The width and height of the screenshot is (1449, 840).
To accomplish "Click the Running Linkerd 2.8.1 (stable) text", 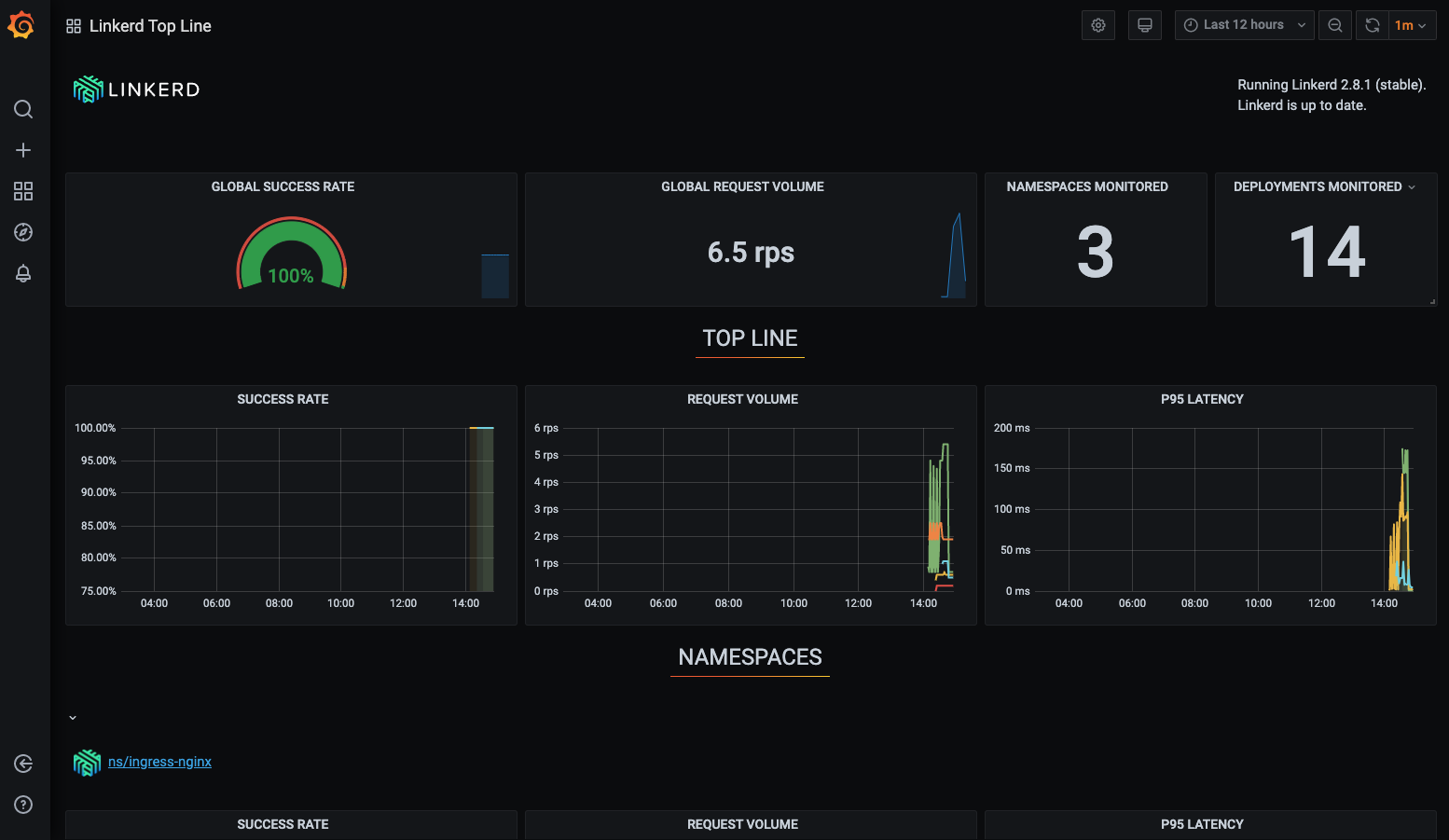I will click(x=1332, y=85).
